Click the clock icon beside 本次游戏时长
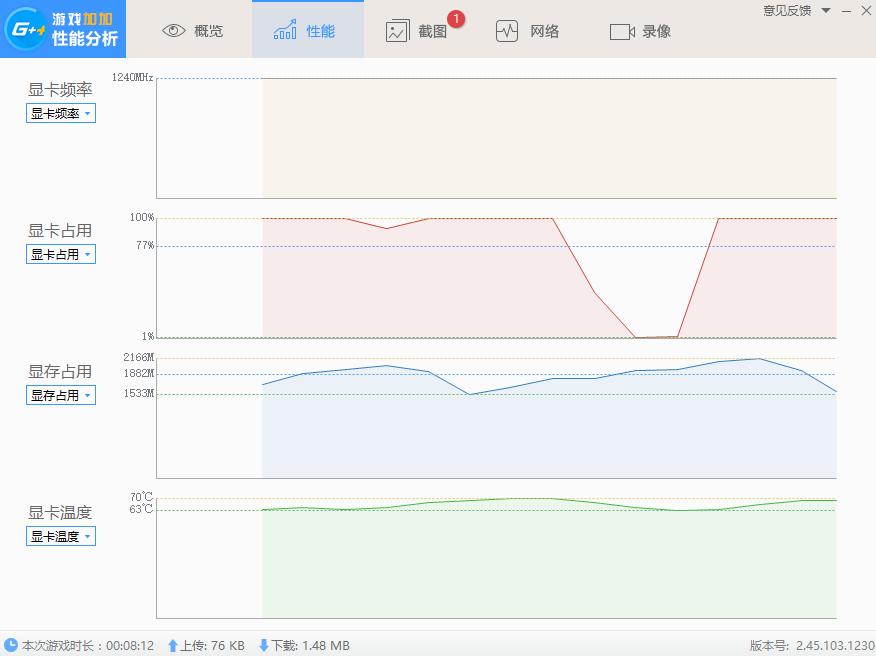This screenshot has width=876, height=656. tap(10, 645)
